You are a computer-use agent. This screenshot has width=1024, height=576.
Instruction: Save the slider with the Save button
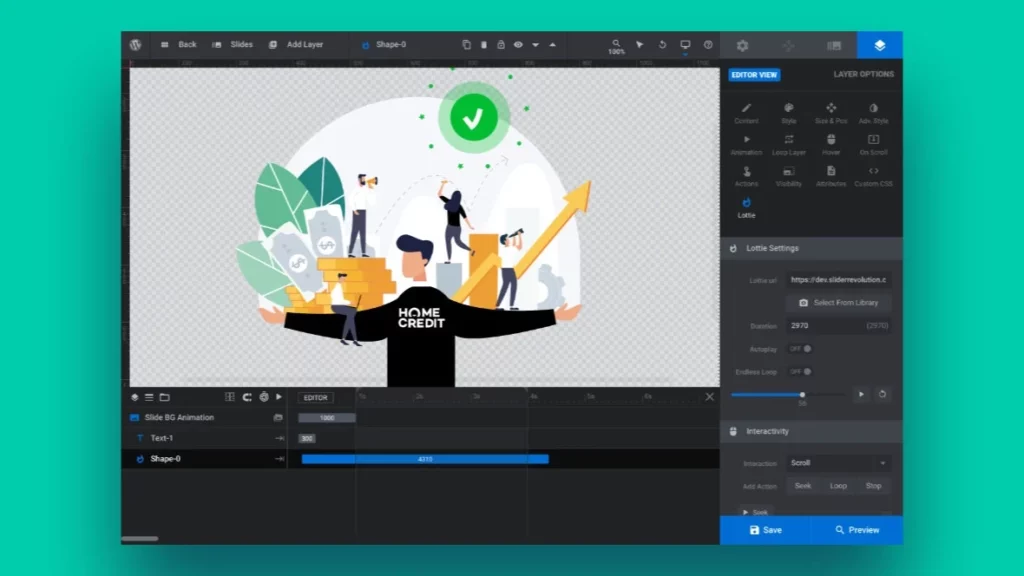click(765, 529)
